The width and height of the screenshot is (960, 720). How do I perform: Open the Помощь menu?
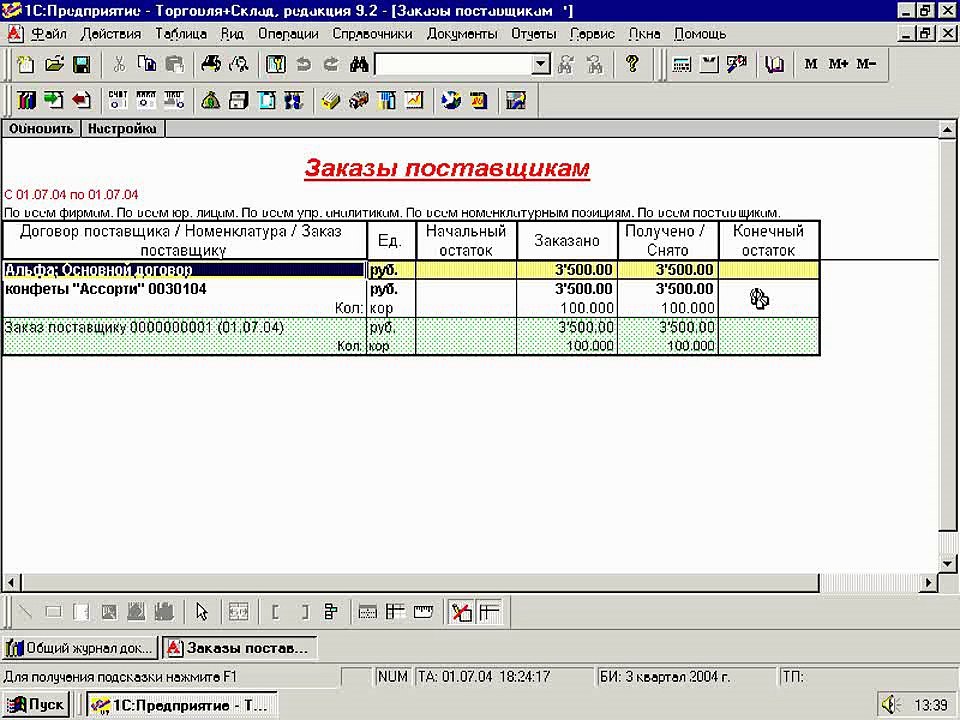coord(700,34)
